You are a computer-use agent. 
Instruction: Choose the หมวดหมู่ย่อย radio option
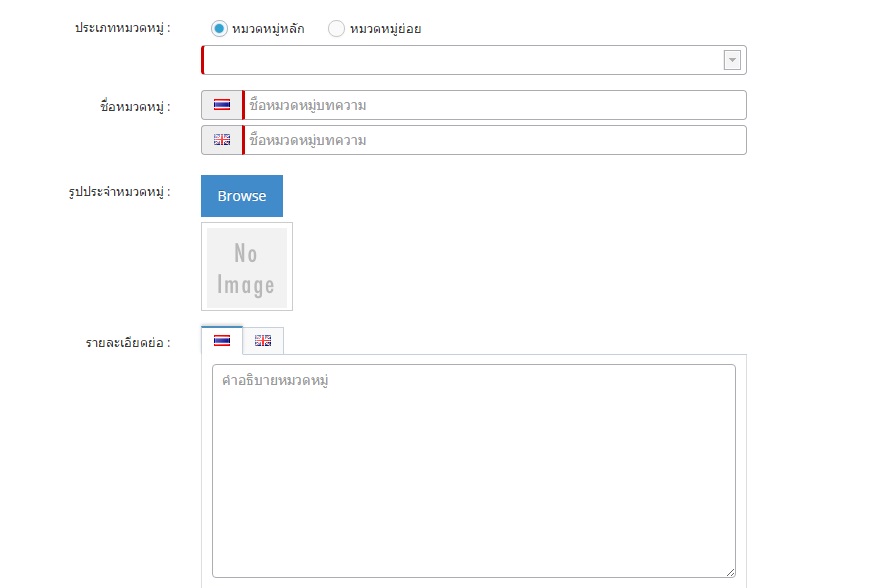click(336, 29)
